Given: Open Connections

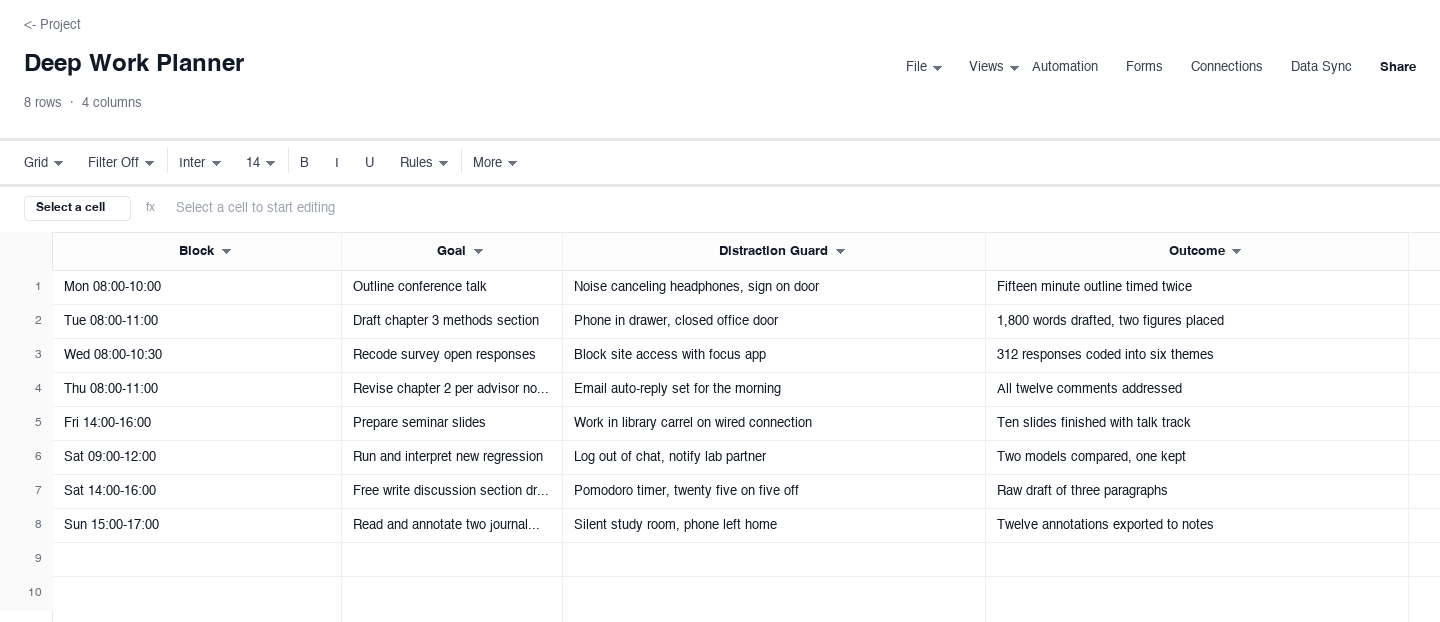Looking at the screenshot, I should coord(1226,67).
